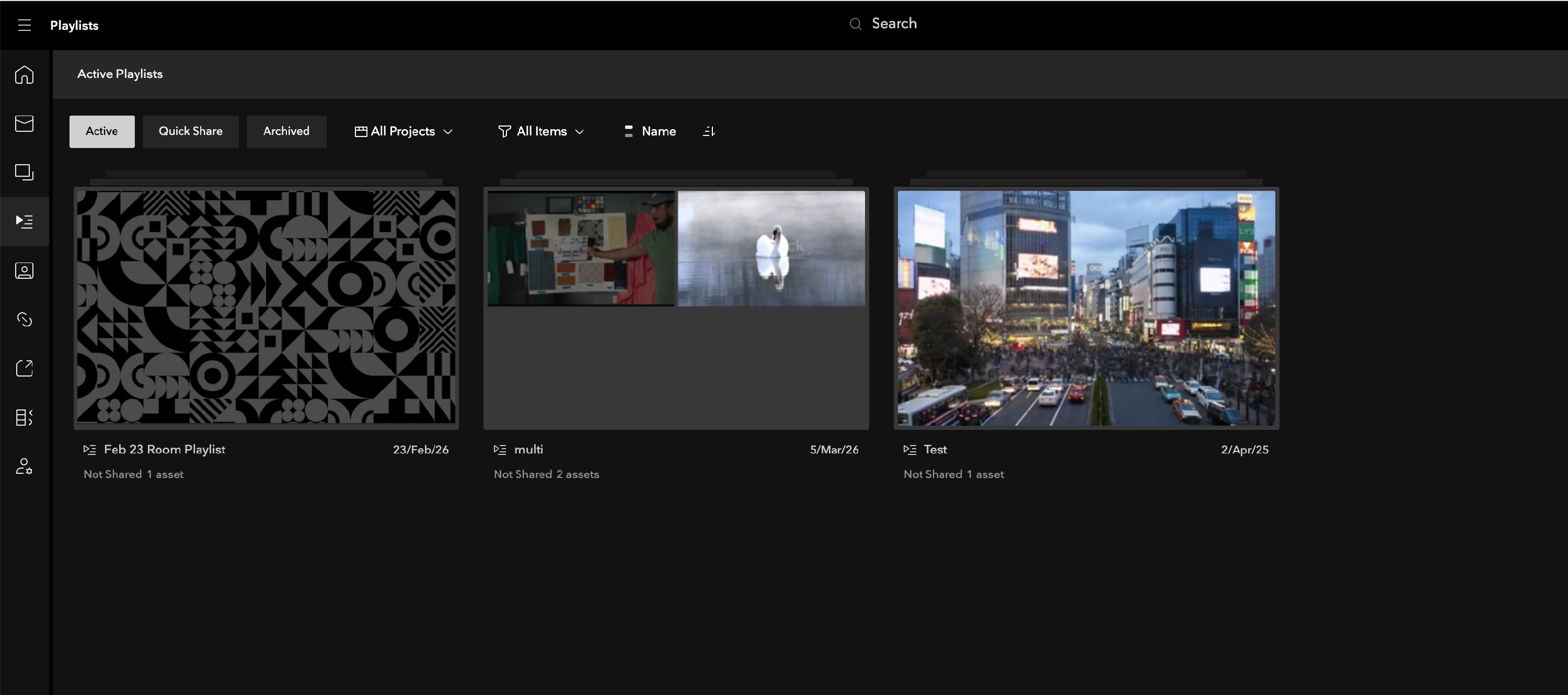The width and height of the screenshot is (1568, 695).
Task: Switch to the Quick Share tab
Action: point(191,132)
